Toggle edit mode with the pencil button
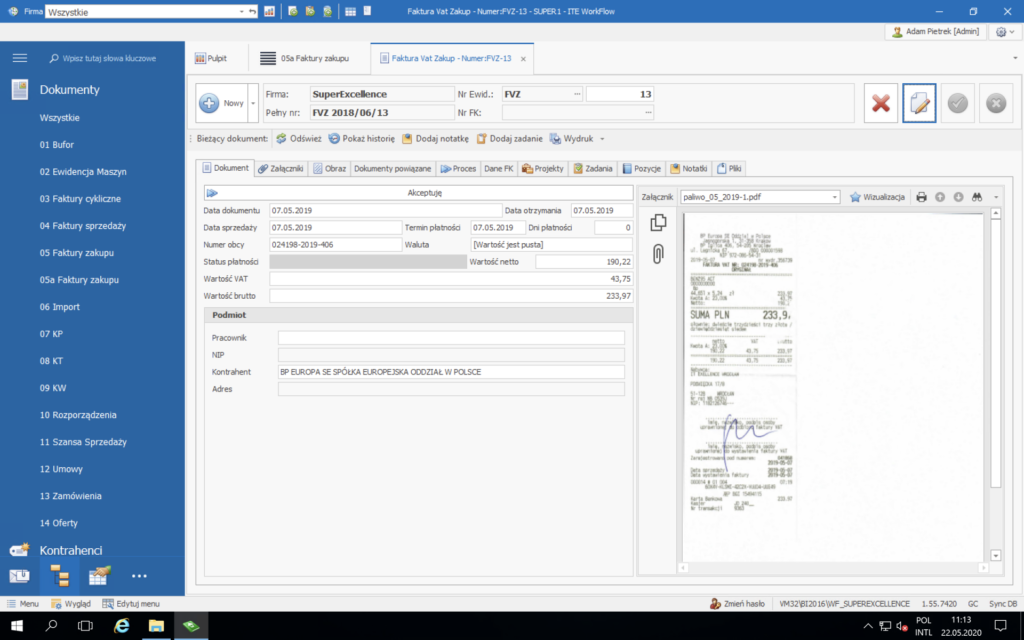Viewport: 1024px width, 640px height. 918,103
